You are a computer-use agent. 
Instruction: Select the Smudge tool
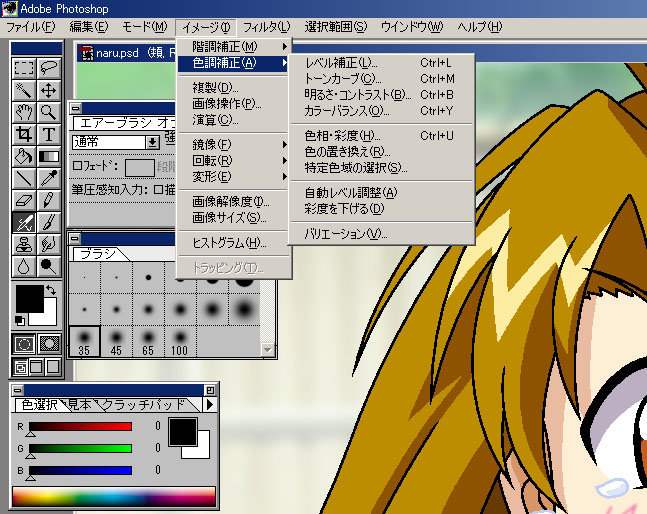pyautogui.click(x=49, y=244)
